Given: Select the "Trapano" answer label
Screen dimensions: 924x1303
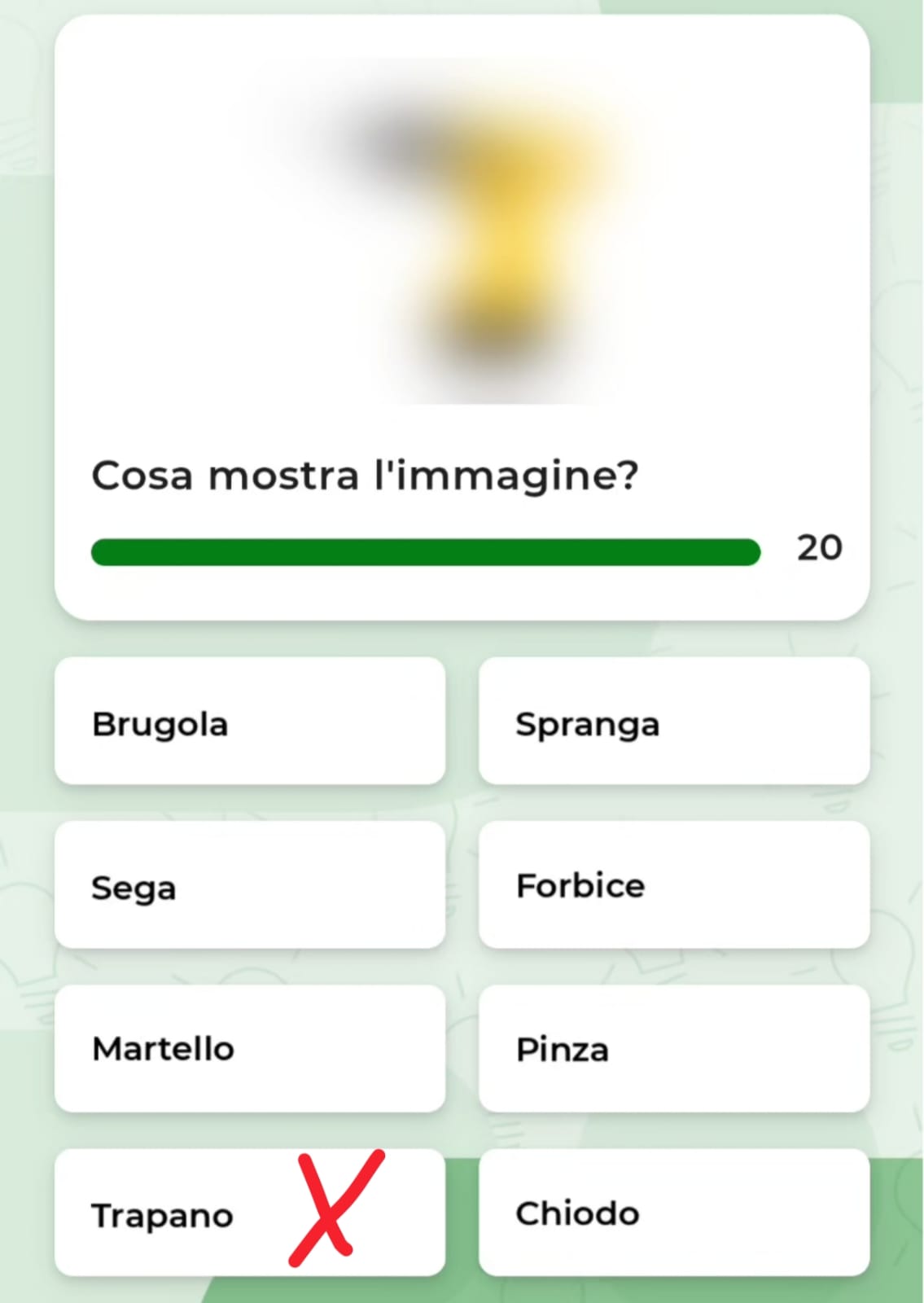Looking at the screenshot, I should coord(162,1215).
